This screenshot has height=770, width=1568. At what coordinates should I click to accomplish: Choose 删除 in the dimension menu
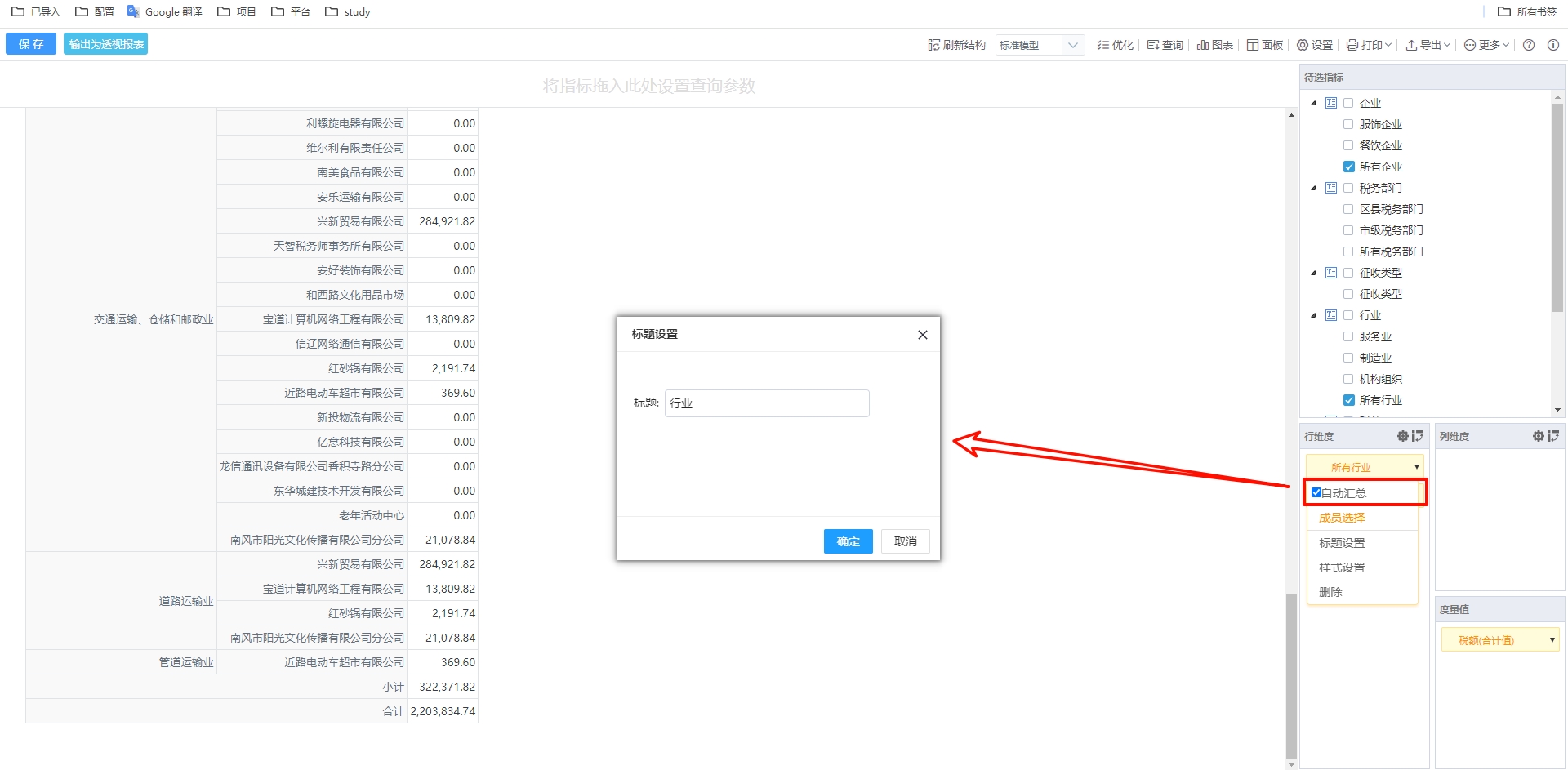1330,592
